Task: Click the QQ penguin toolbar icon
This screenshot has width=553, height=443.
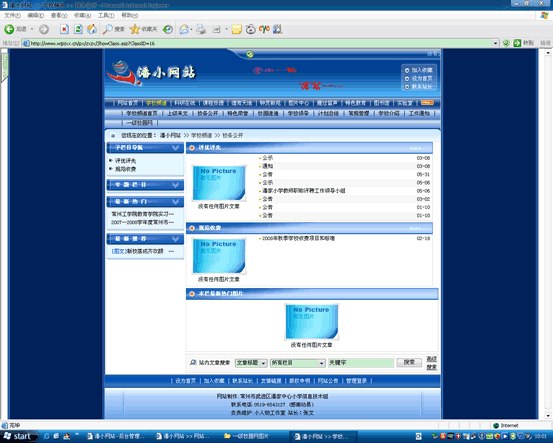Action: [250, 29]
